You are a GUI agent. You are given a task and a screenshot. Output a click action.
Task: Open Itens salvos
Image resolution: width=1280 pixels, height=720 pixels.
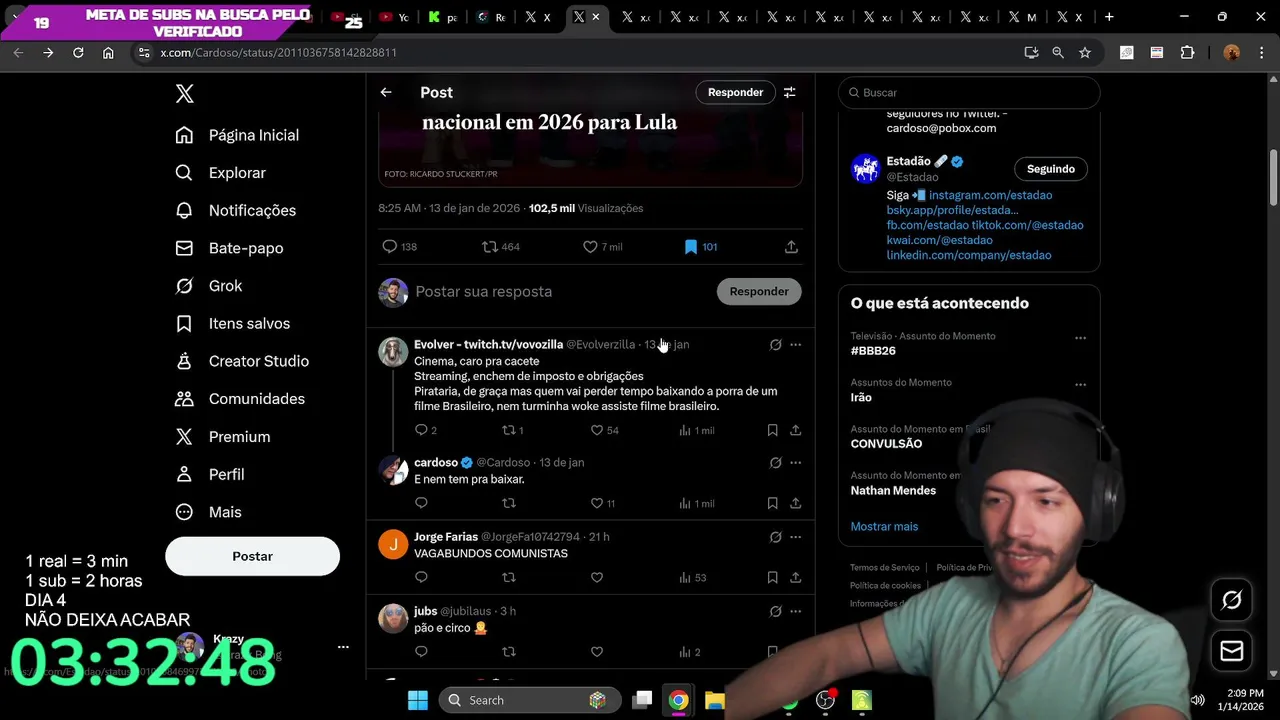click(233, 324)
